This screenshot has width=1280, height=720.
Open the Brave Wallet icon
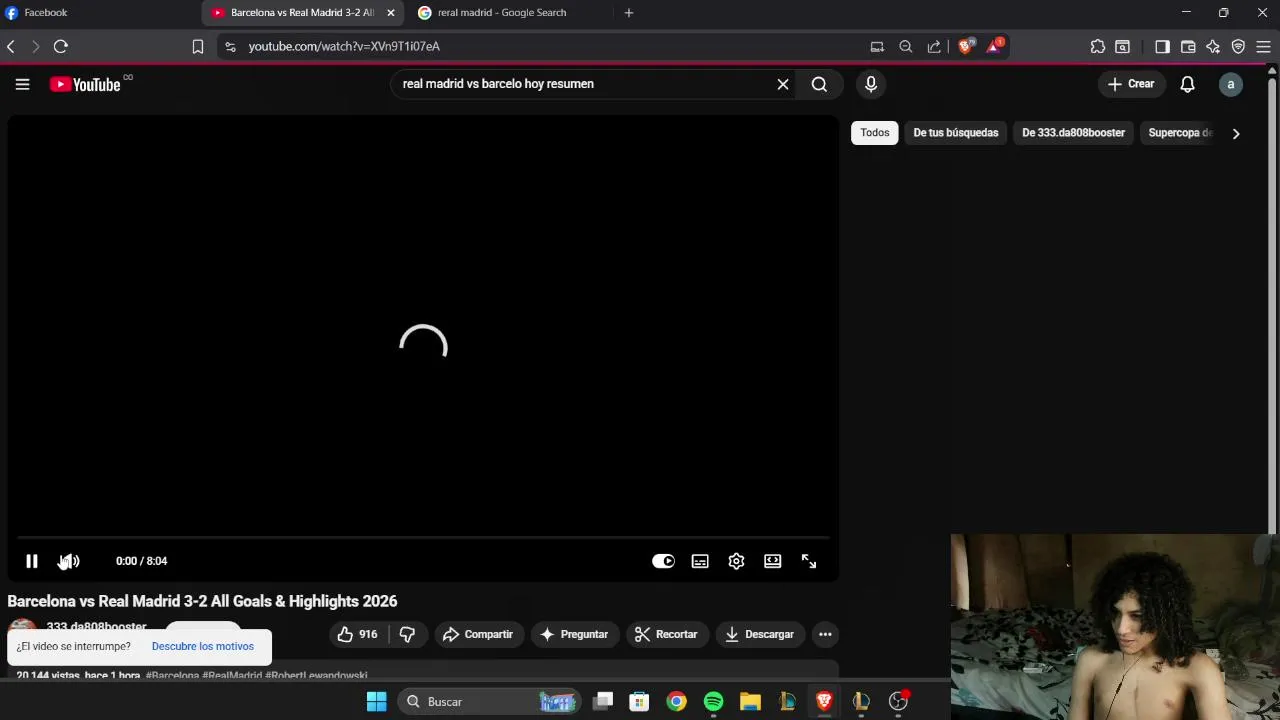[x=1188, y=46]
